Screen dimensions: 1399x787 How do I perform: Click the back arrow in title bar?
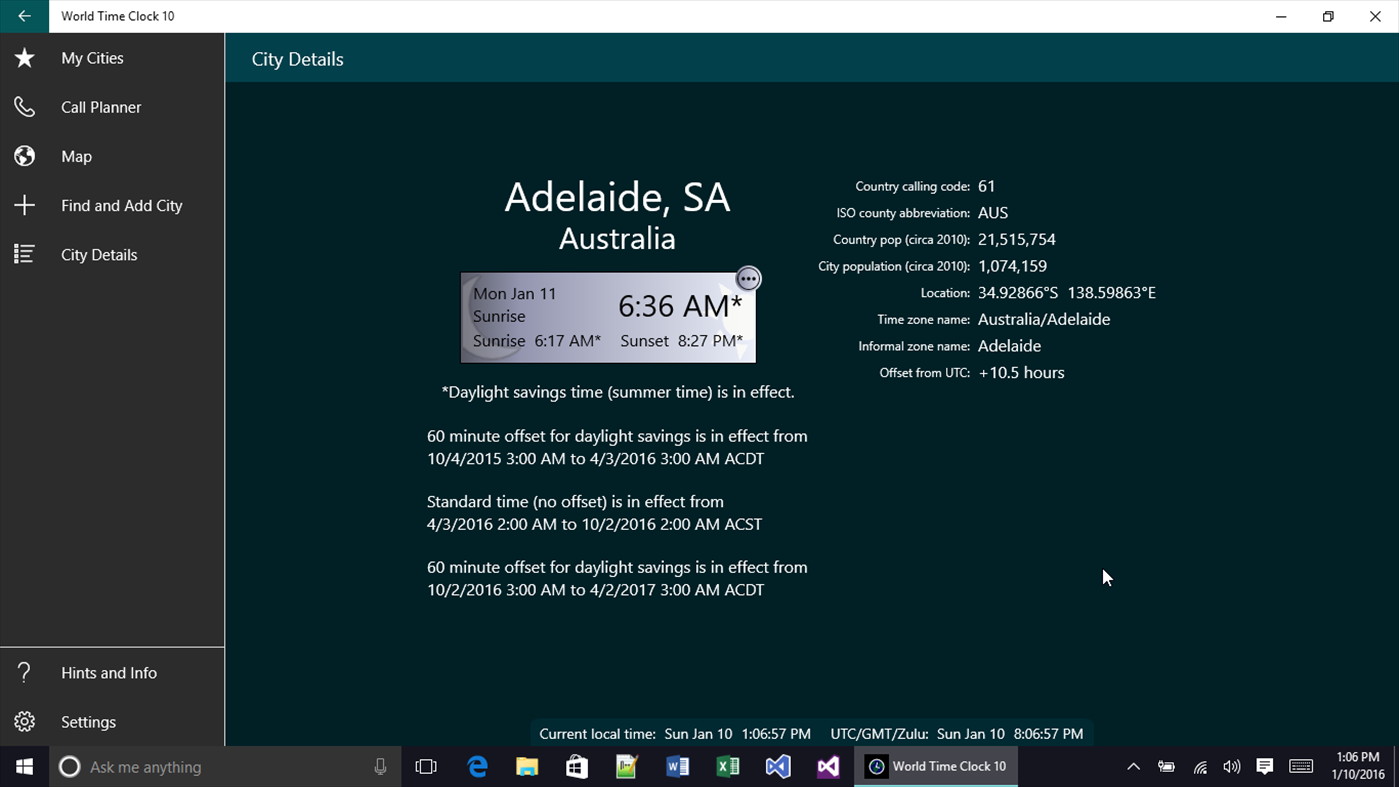click(x=24, y=16)
